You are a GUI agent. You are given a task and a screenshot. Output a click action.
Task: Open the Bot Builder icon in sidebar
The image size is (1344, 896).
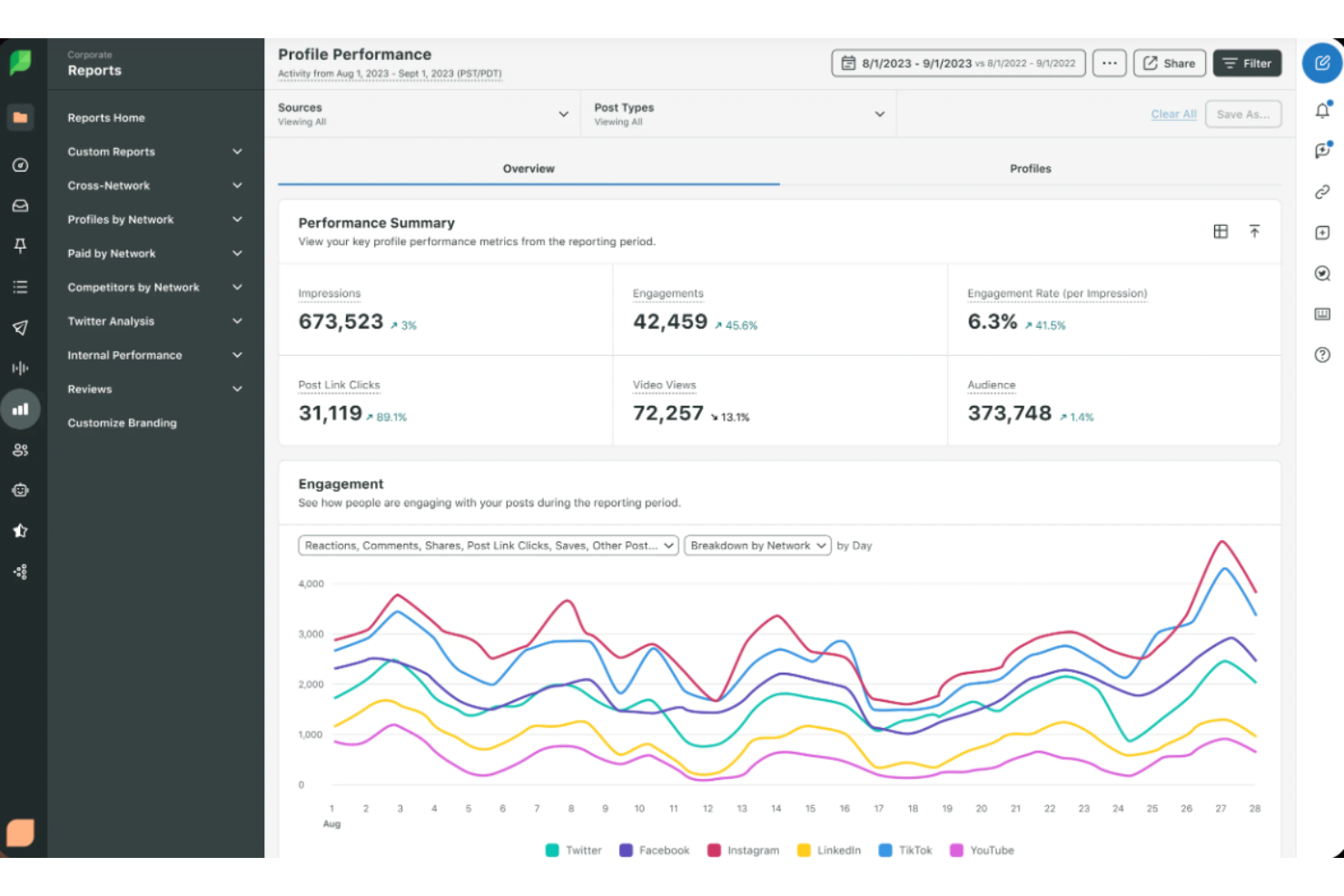pos(20,489)
